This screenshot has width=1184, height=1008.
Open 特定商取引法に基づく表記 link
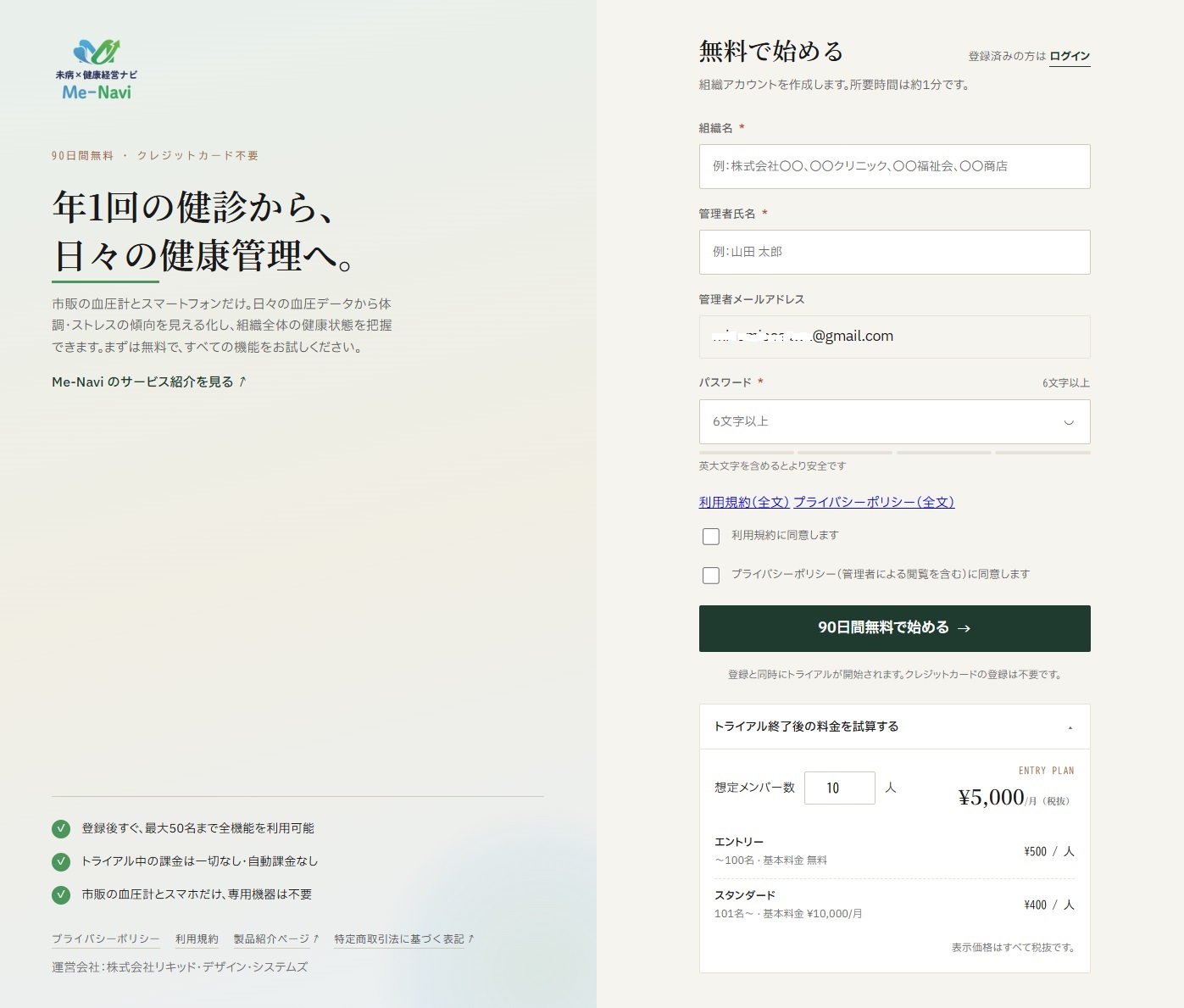[404, 938]
